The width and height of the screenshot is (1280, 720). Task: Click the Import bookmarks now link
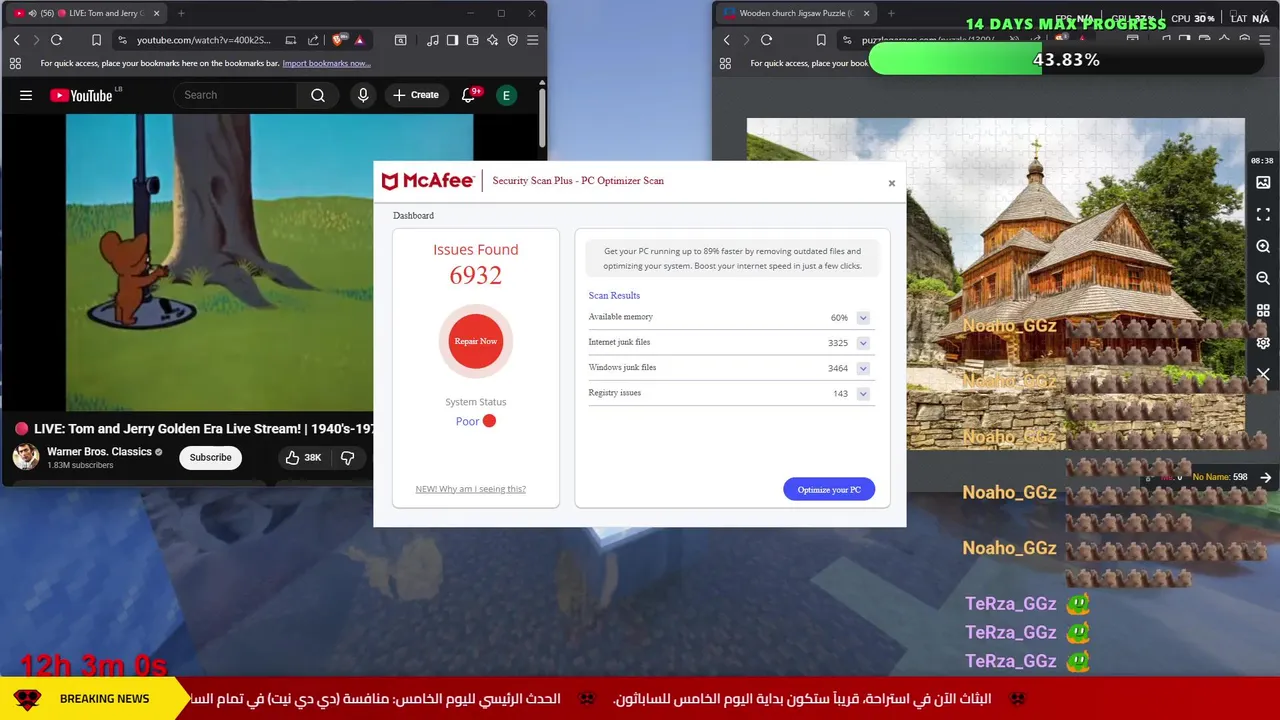point(326,63)
